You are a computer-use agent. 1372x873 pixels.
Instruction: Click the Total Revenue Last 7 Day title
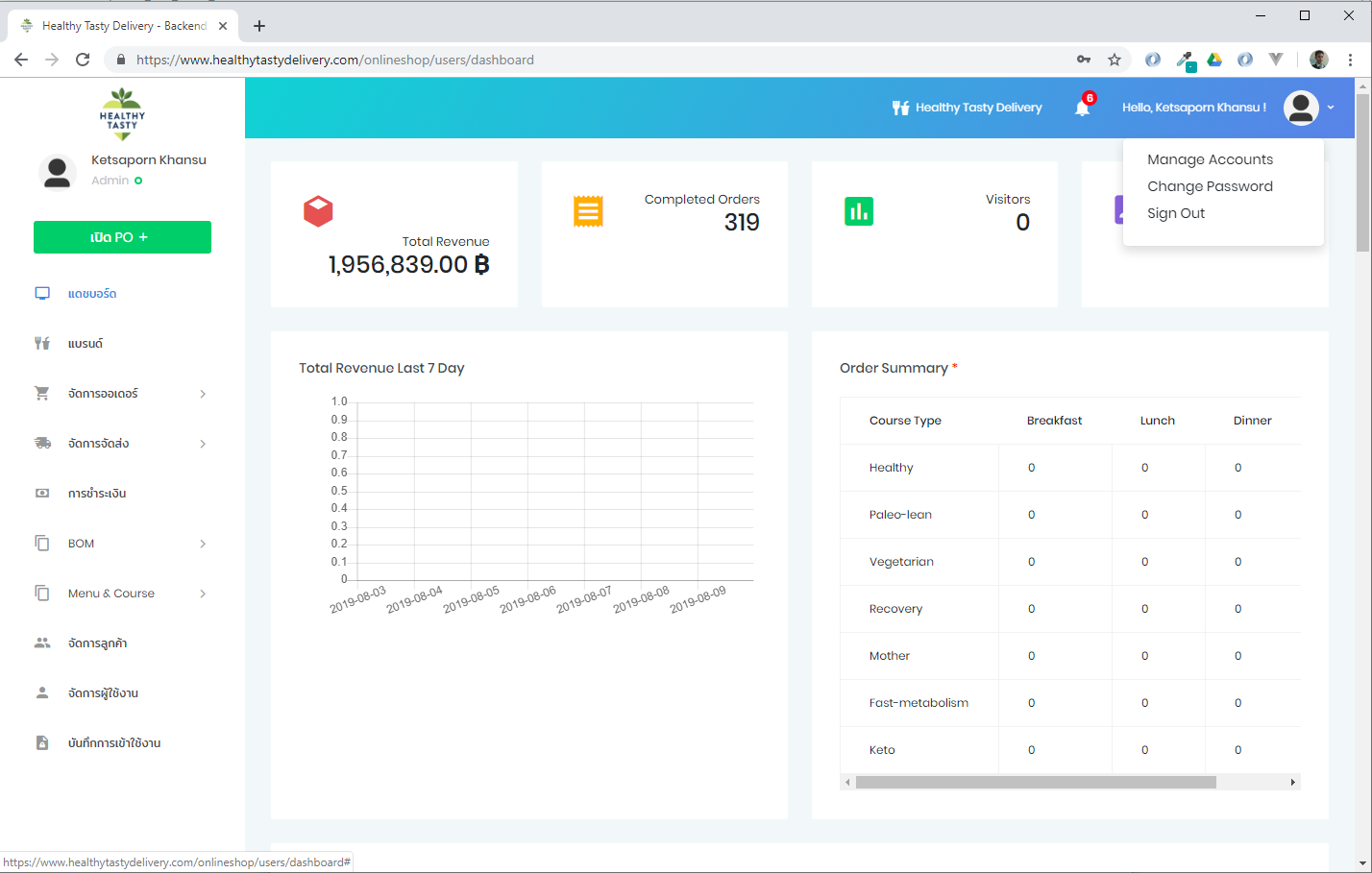[x=381, y=368]
